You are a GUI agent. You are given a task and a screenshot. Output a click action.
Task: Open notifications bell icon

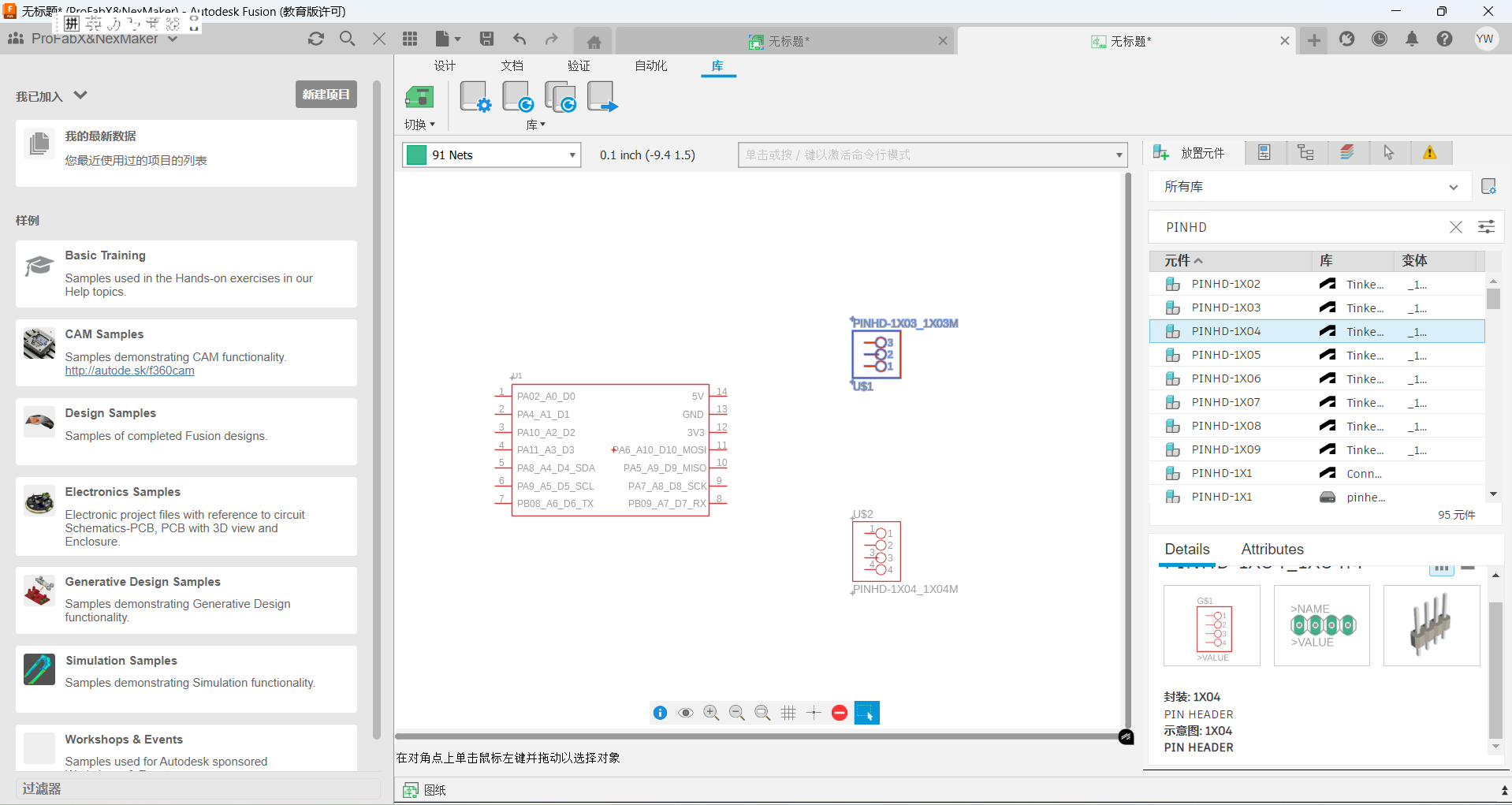(1412, 39)
